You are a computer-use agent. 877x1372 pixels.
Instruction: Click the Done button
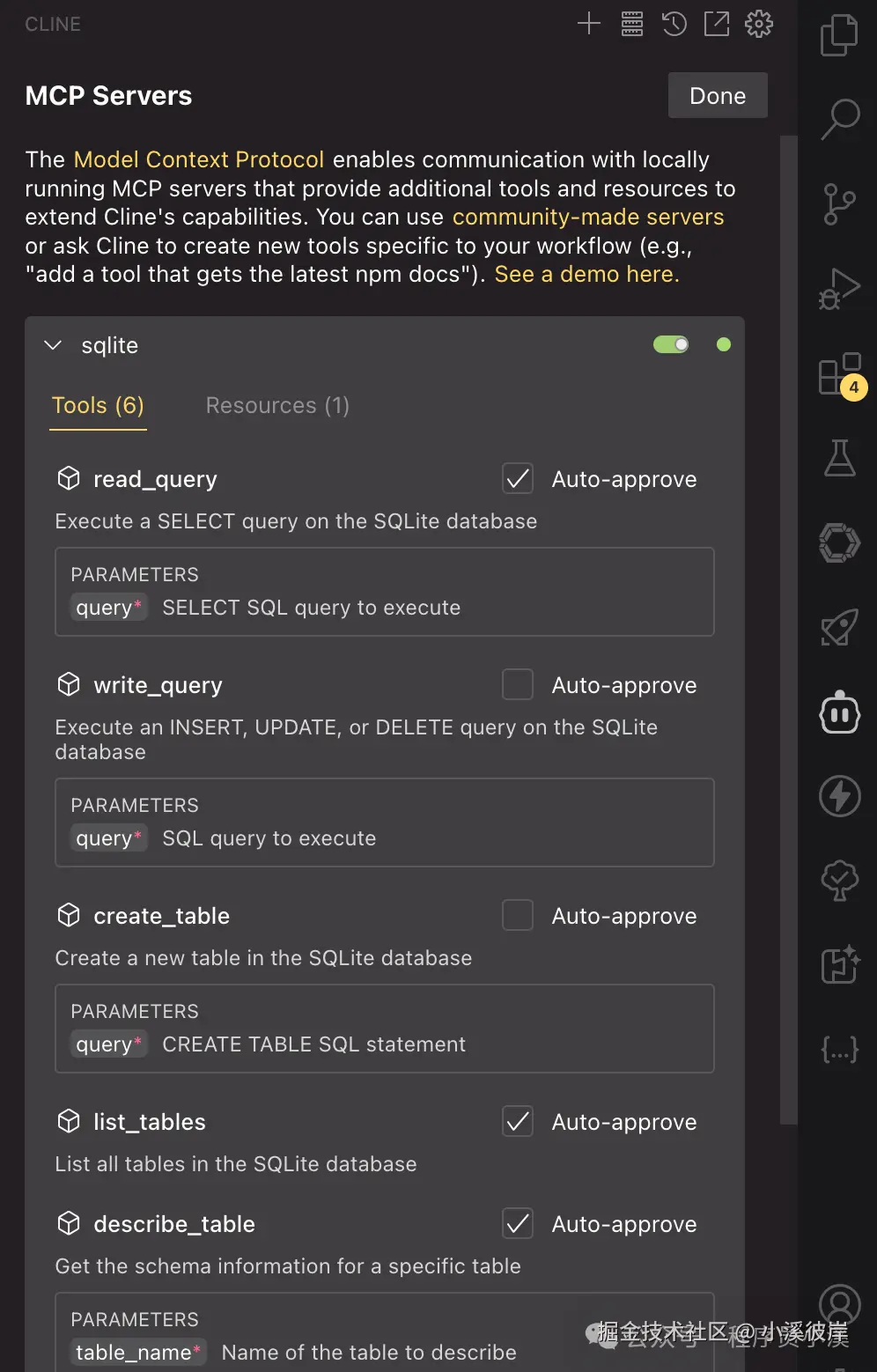click(x=718, y=95)
